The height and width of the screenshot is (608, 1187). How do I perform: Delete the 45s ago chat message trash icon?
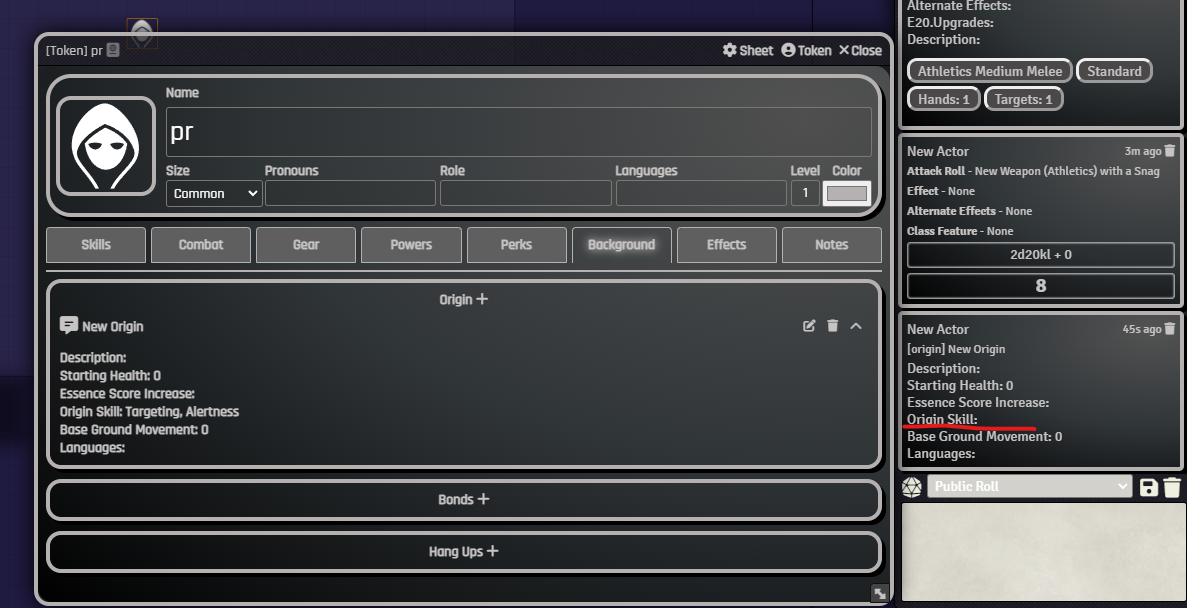pyautogui.click(x=1172, y=328)
